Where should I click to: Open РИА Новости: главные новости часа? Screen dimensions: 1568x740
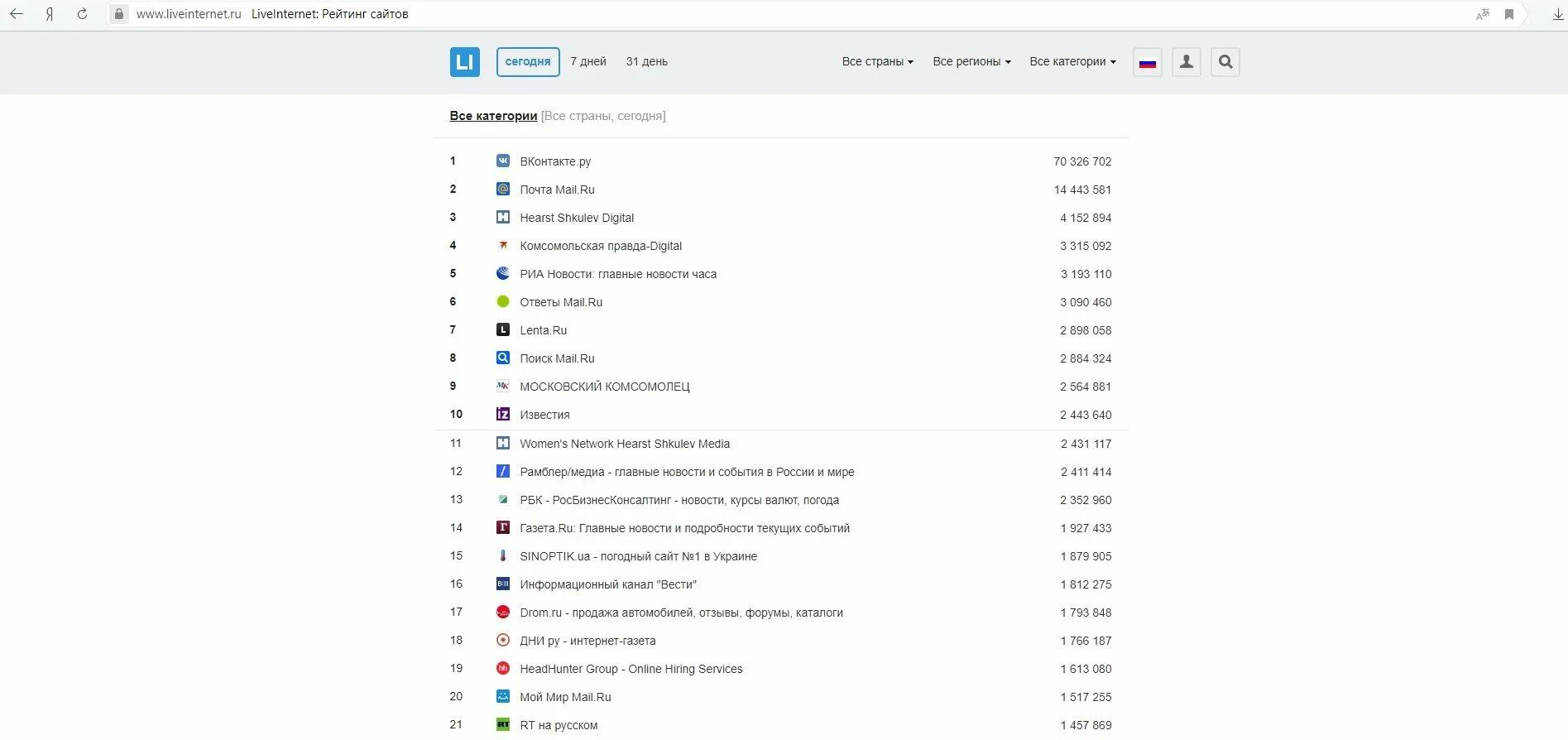pyautogui.click(x=618, y=274)
